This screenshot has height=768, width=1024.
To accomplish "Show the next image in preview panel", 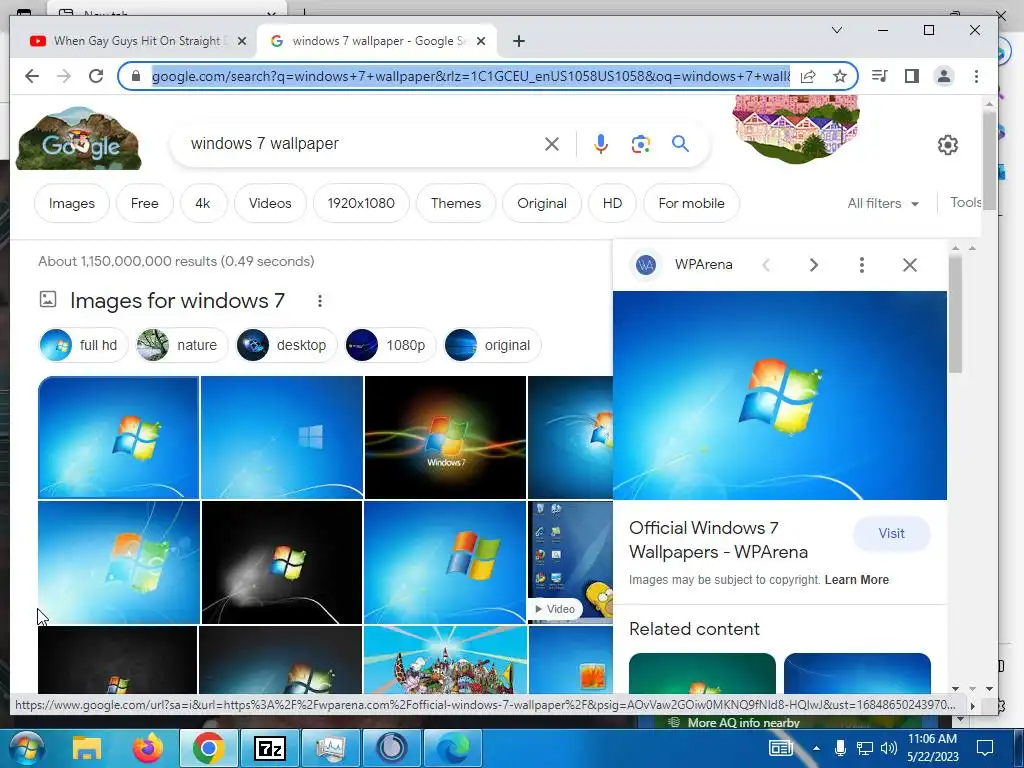I will pyautogui.click(x=814, y=264).
